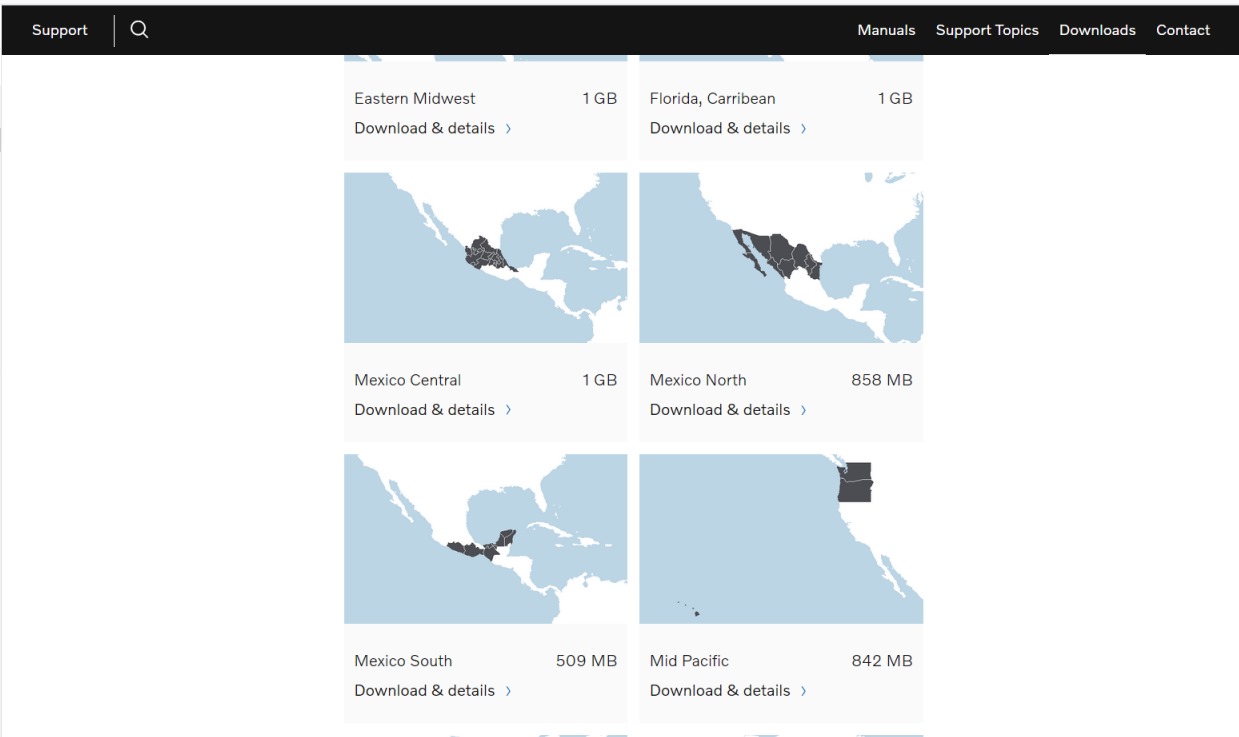The width and height of the screenshot is (1239, 737).
Task: Click the chevron after Mexico North details
Action: tap(803, 410)
